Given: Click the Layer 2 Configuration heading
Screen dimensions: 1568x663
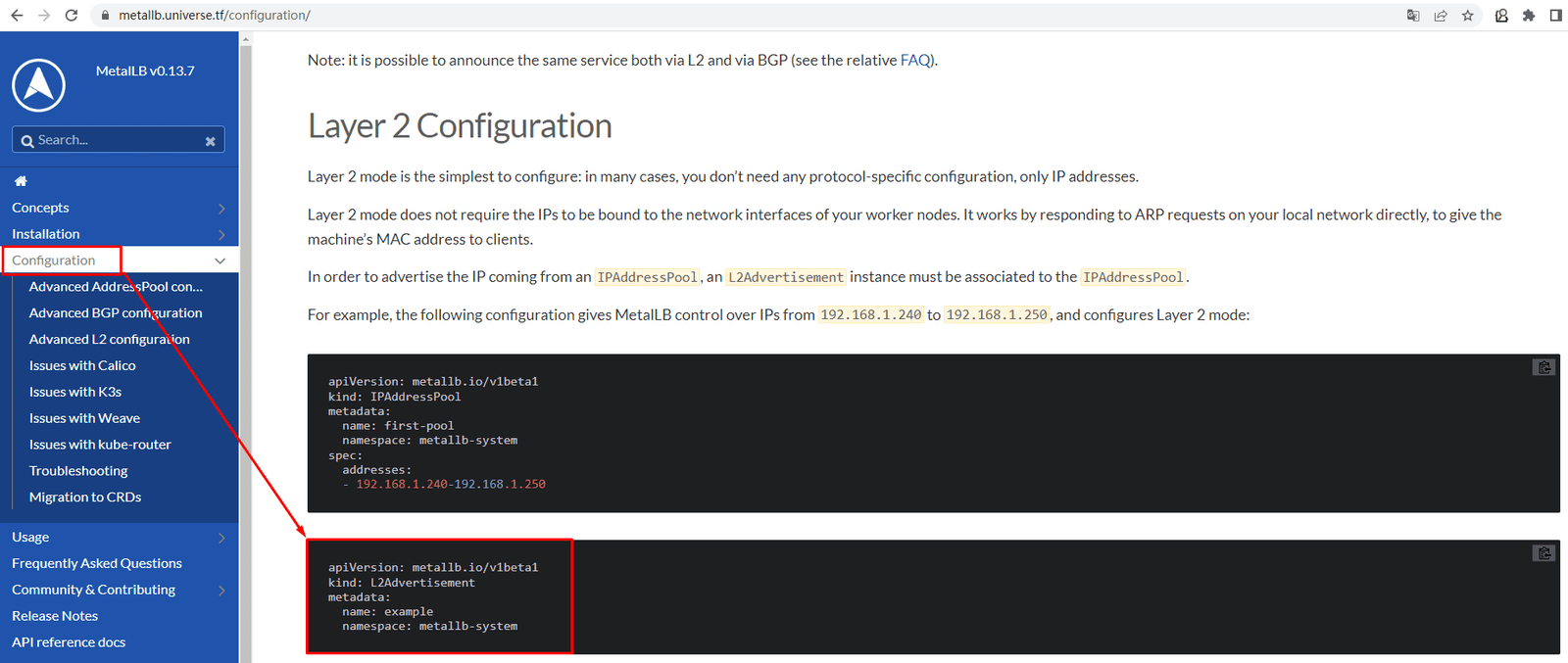Looking at the screenshot, I should 460,126.
